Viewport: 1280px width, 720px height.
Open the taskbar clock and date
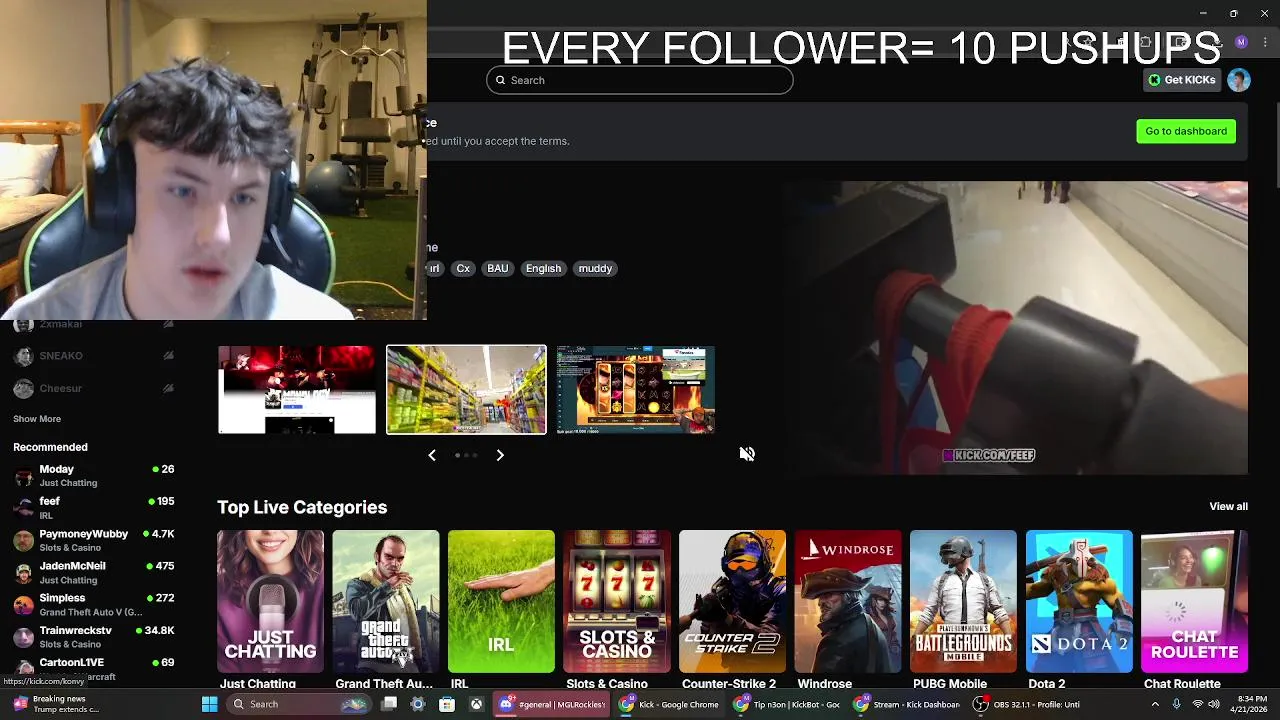click(1251, 704)
